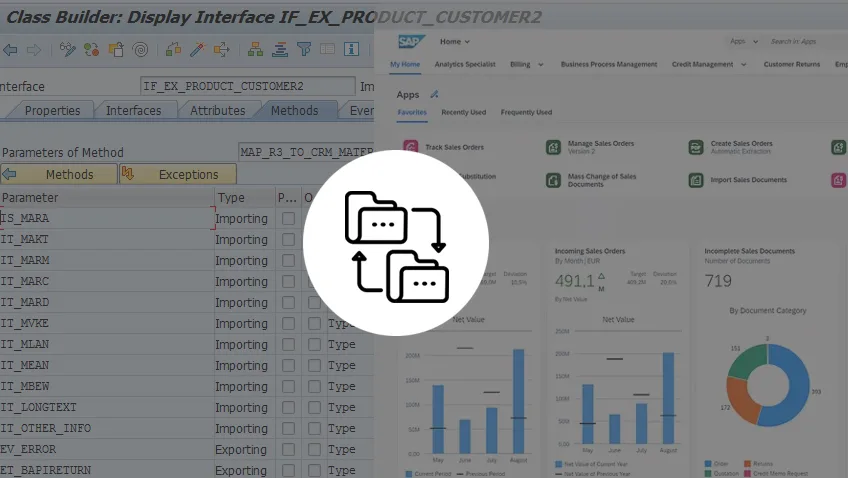Click the yellow Exceptions button
This screenshot has width=848, height=478.
pos(178,174)
